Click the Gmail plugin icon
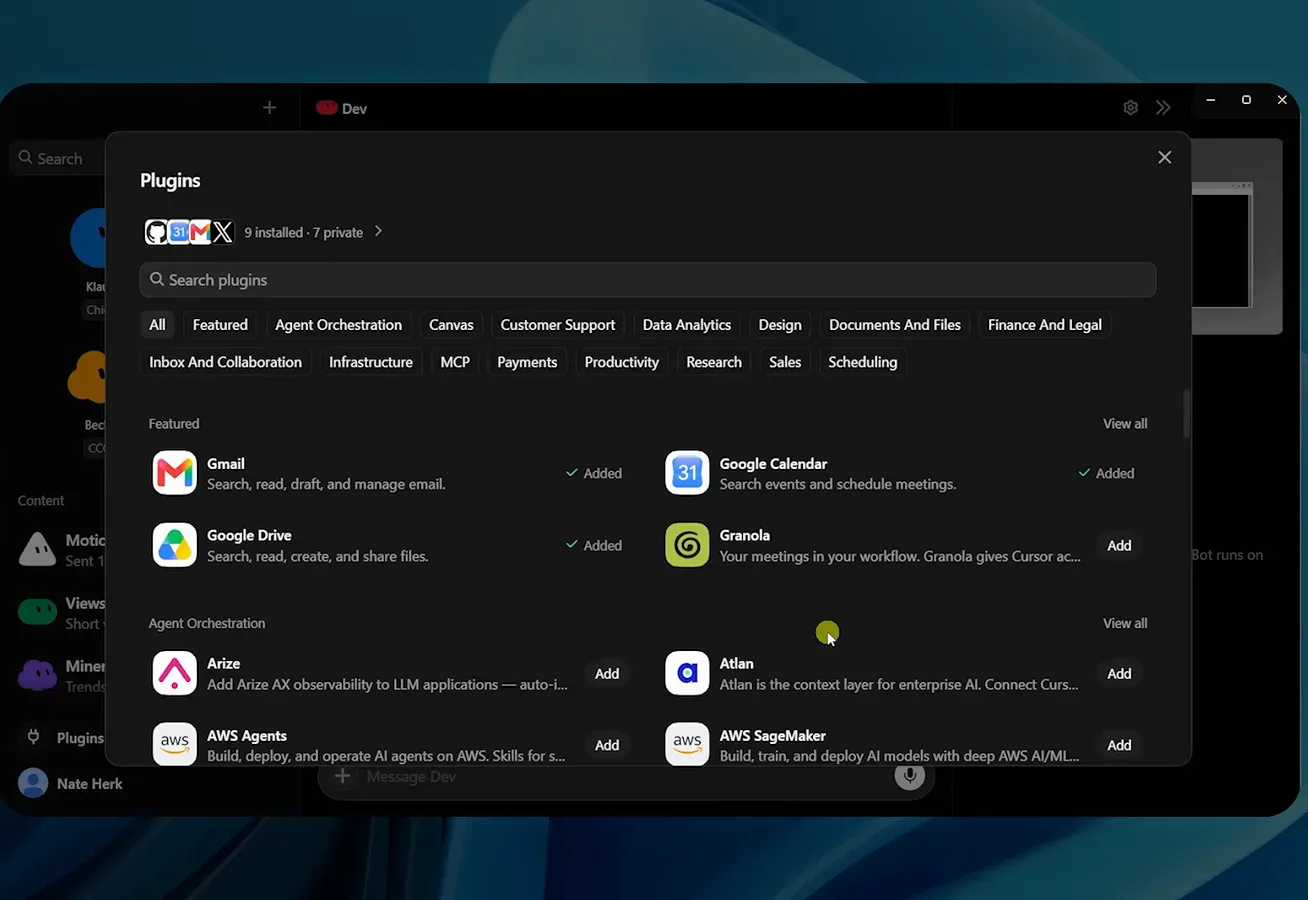Viewport: 1308px width, 900px height. pyautogui.click(x=174, y=473)
